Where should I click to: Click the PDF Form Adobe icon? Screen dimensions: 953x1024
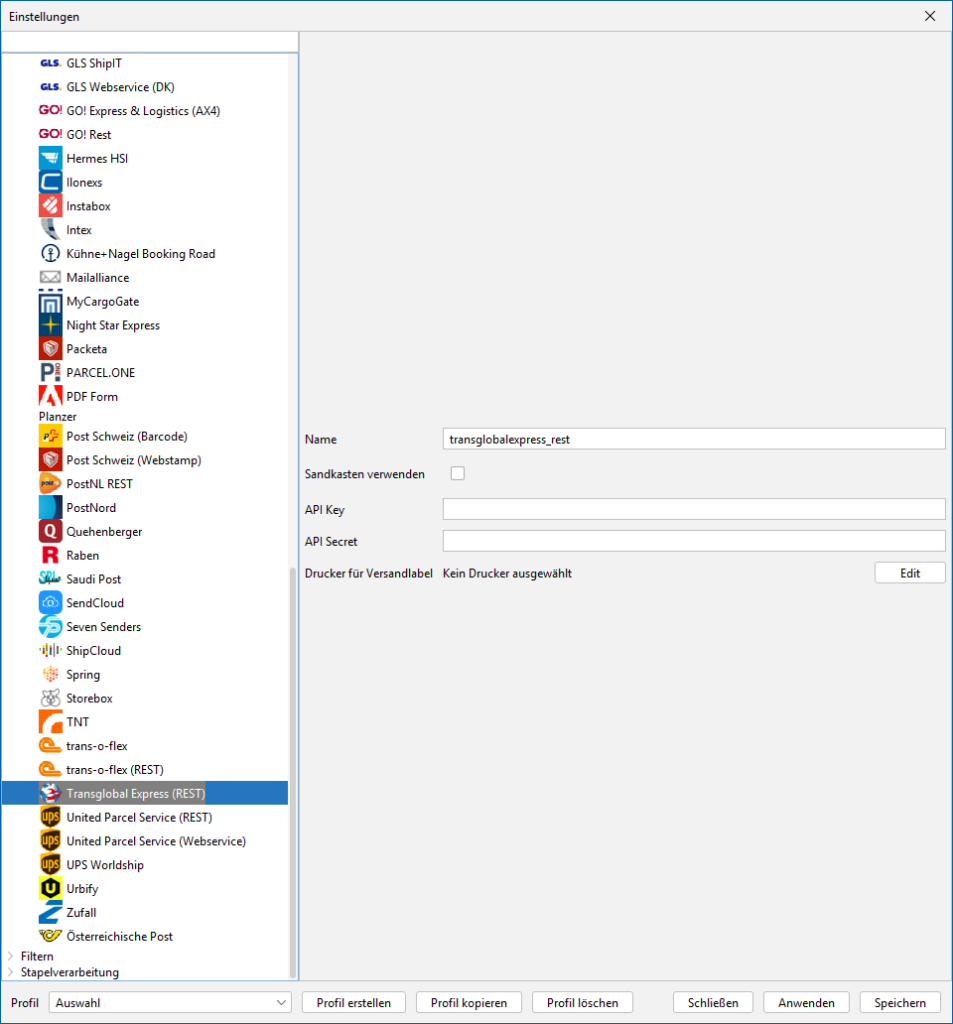coord(50,397)
